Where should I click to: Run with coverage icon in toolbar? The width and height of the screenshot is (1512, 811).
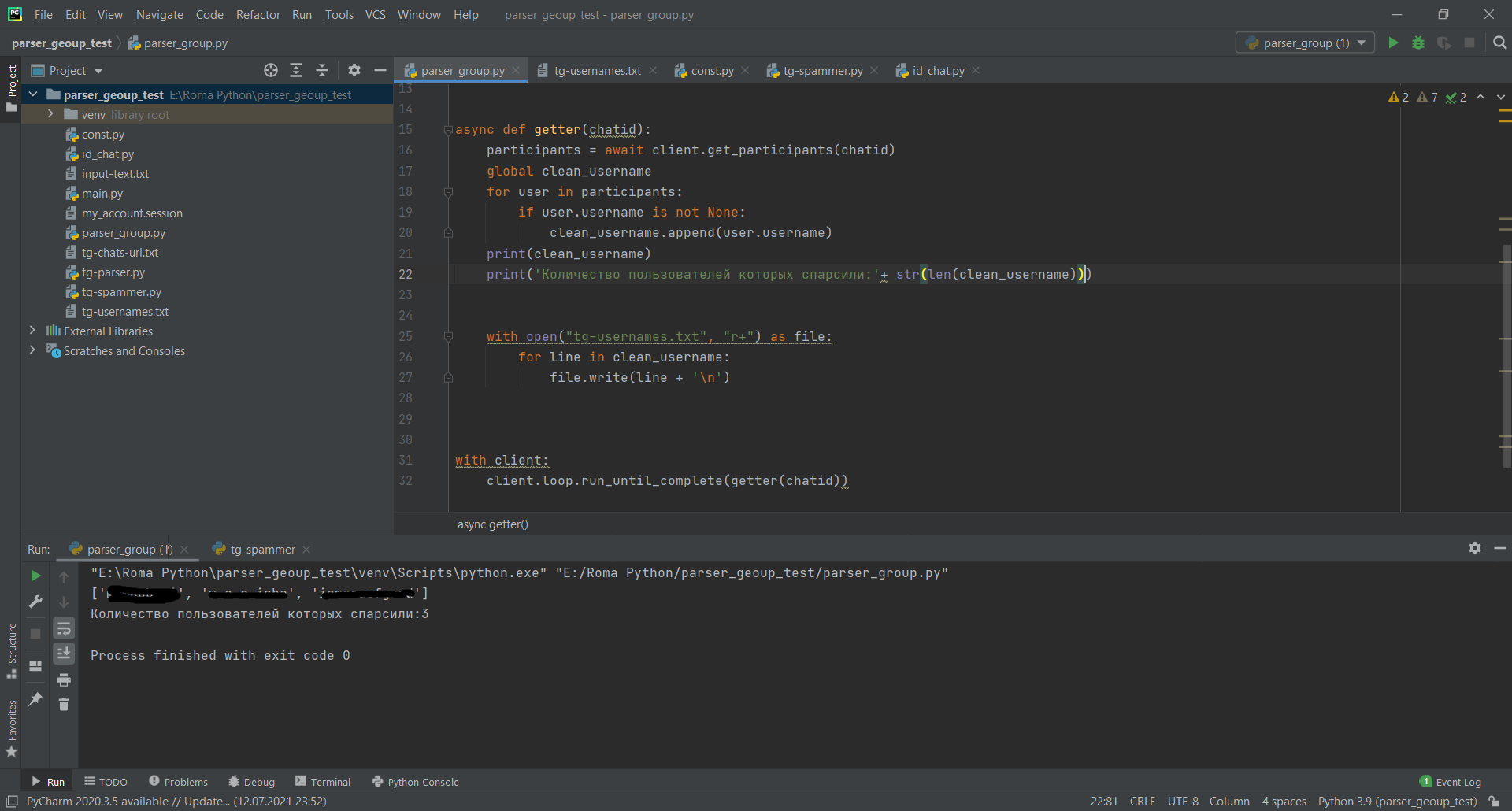pyautogui.click(x=1443, y=43)
